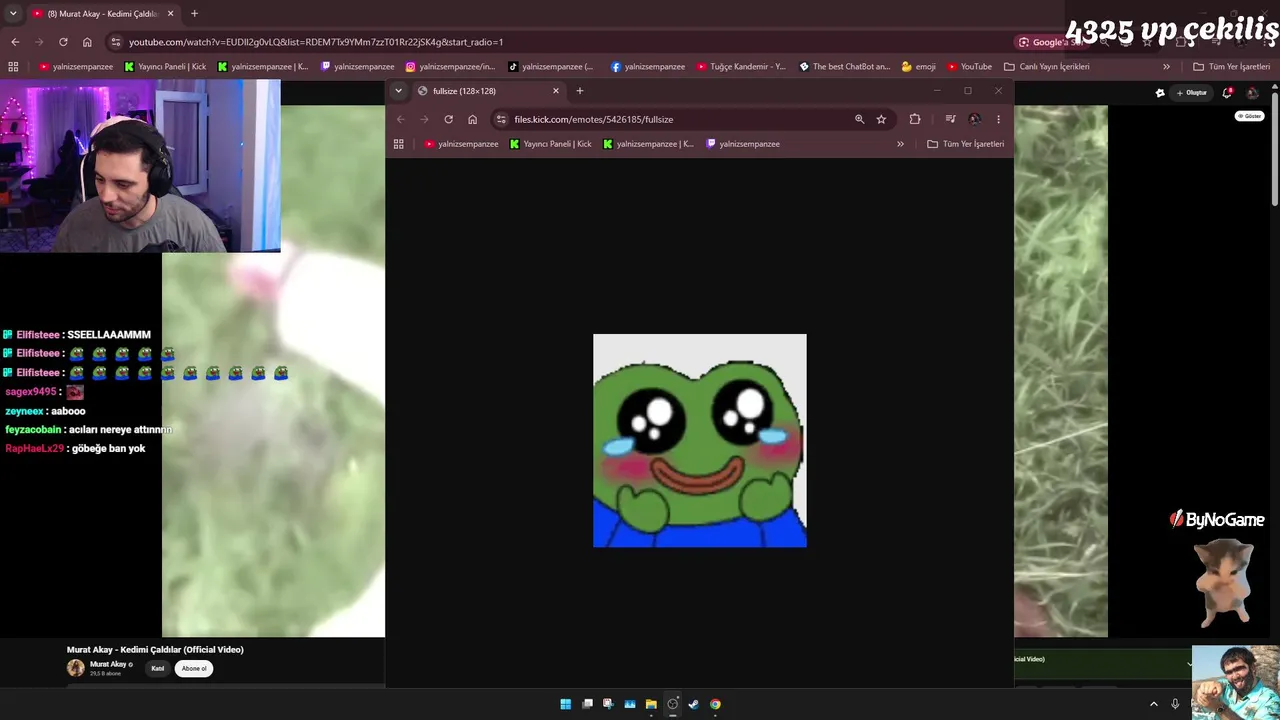Screen dimensions: 1280x720
Task: Zoom icon in the emote window address bar
Action: (x=859, y=119)
